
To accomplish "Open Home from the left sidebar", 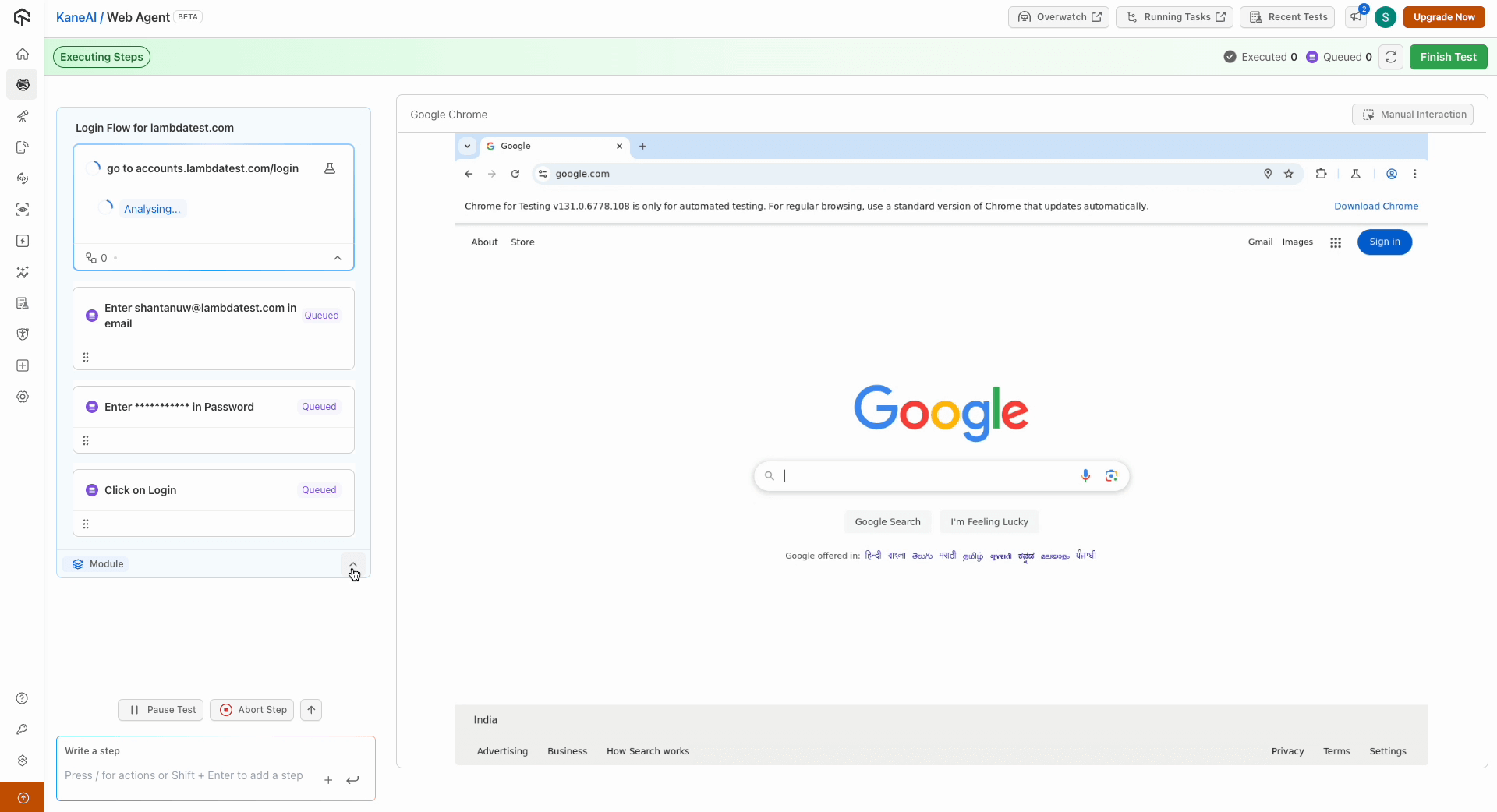I will (23, 54).
